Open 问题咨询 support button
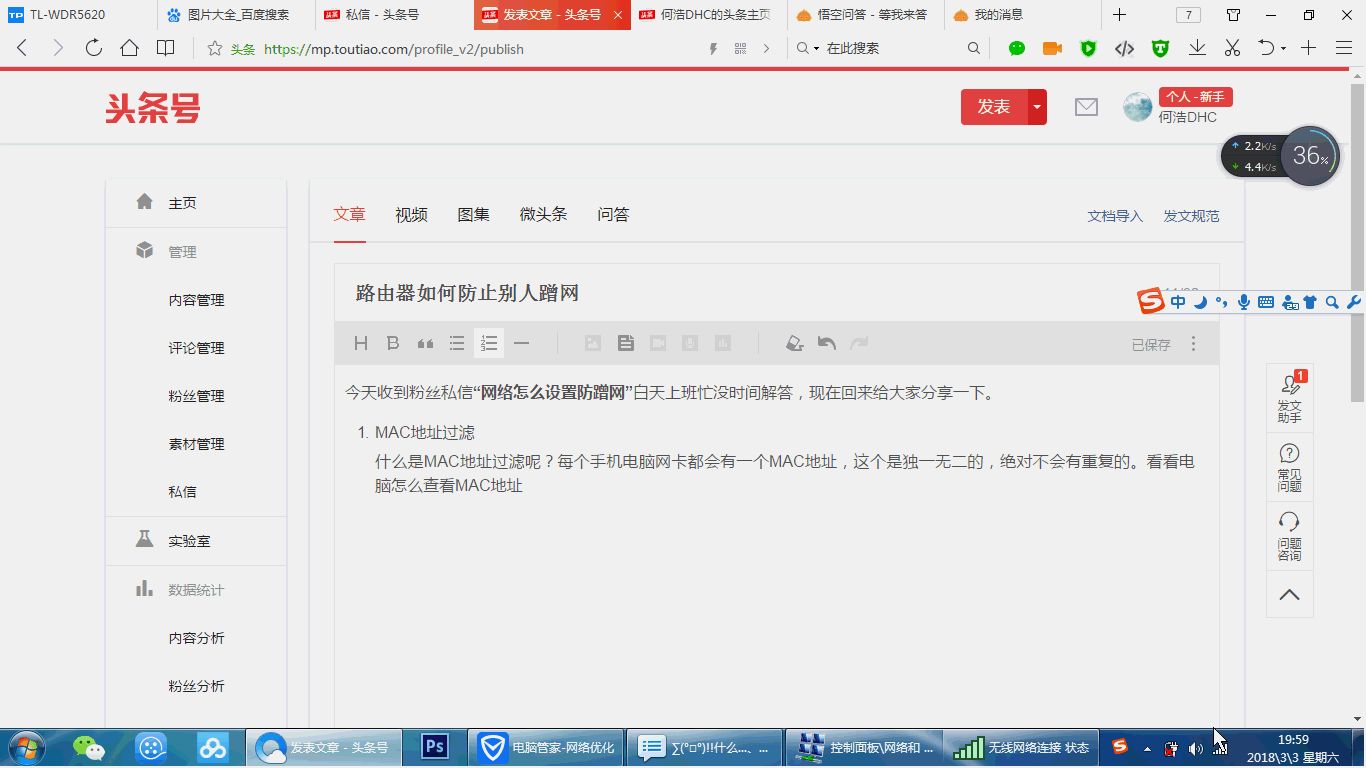 [x=1289, y=536]
